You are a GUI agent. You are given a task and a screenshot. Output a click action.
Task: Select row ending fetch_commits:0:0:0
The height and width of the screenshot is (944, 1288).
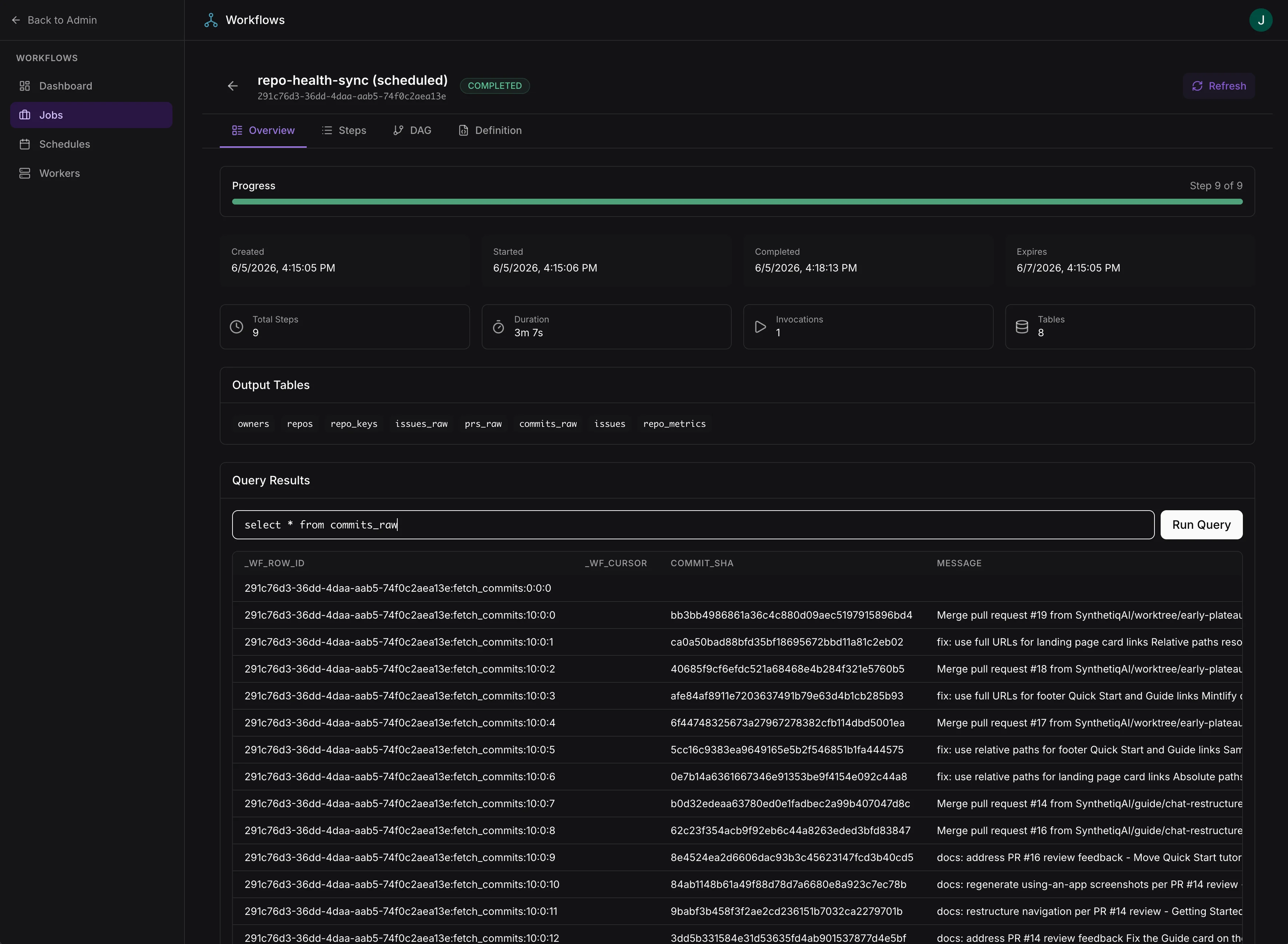click(x=737, y=588)
